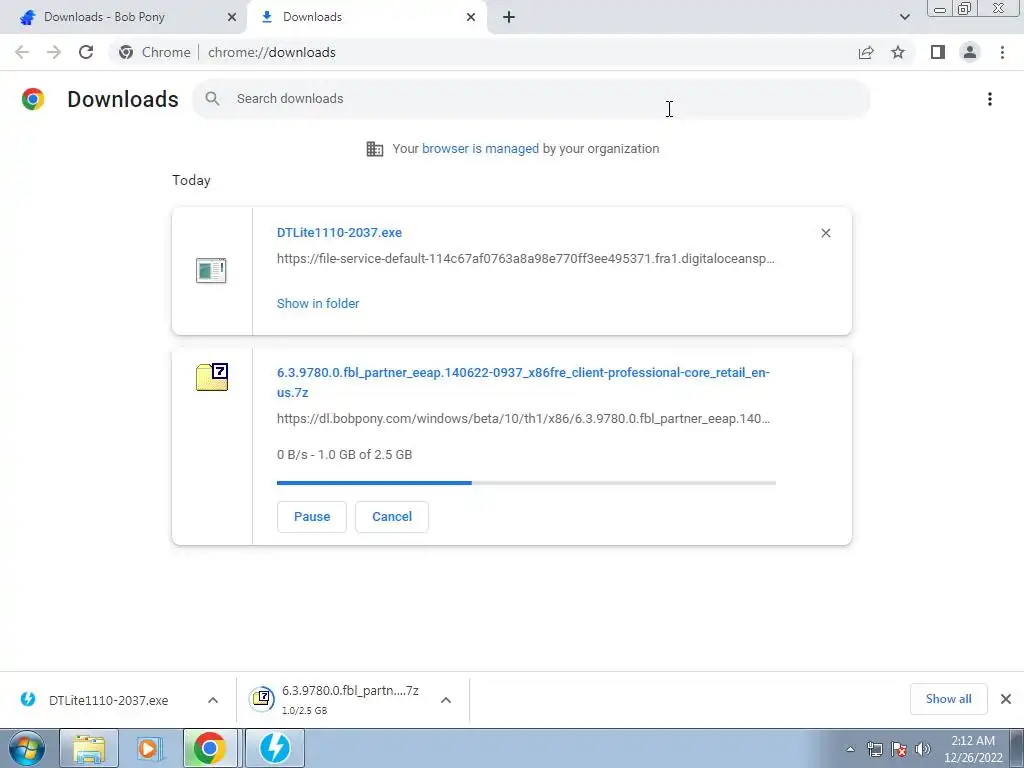Pause the 7z download
Image resolution: width=1024 pixels, height=768 pixels.
[x=312, y=517]
